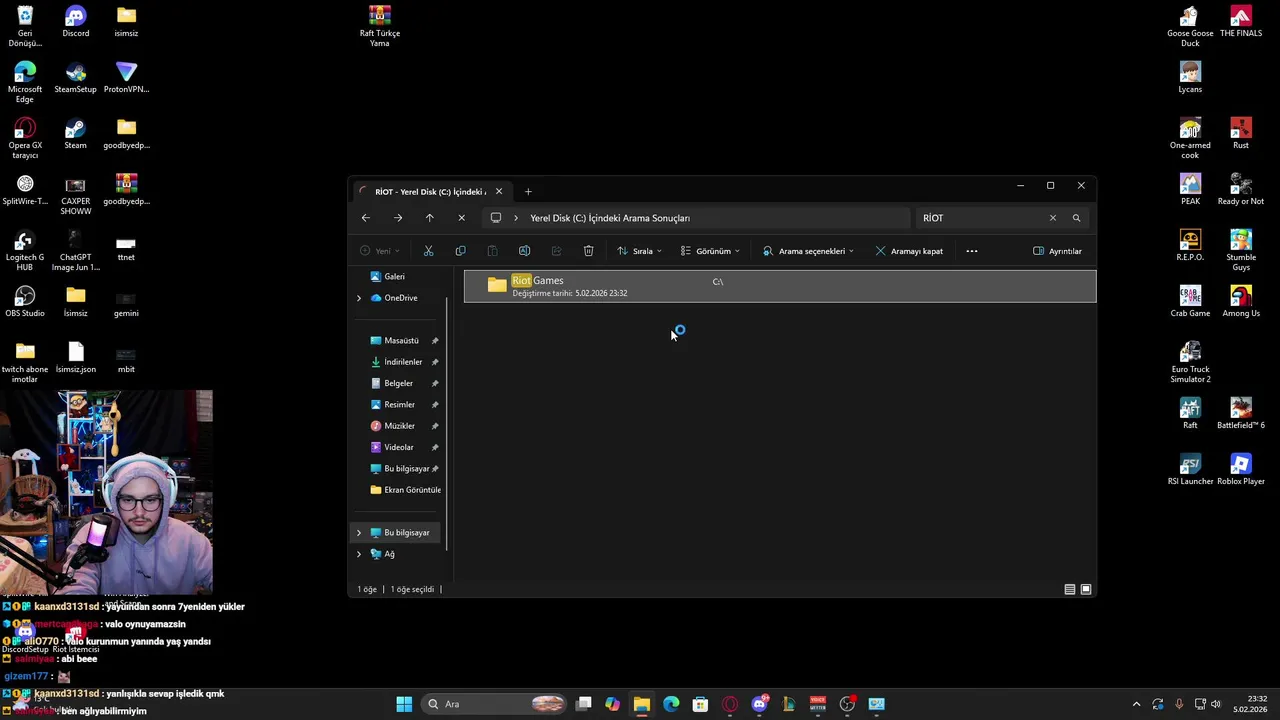The width and height of the screenshot is (1280, 720).
Task: Select the Goose Goose Duck desktop shortcut
Action: pos(1190,26)
